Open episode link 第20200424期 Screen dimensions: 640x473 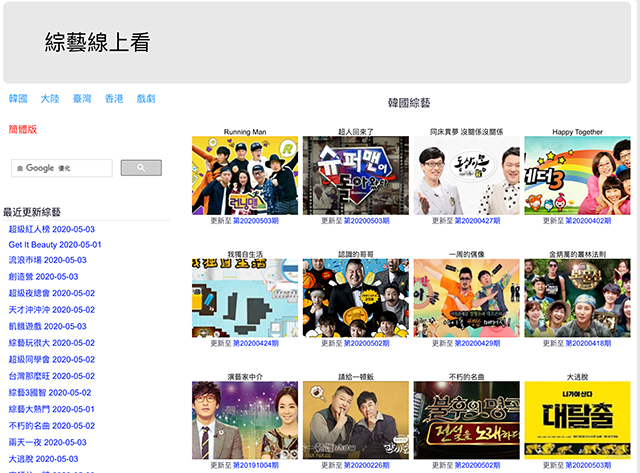pyautogui.click(x=256, y=343)
